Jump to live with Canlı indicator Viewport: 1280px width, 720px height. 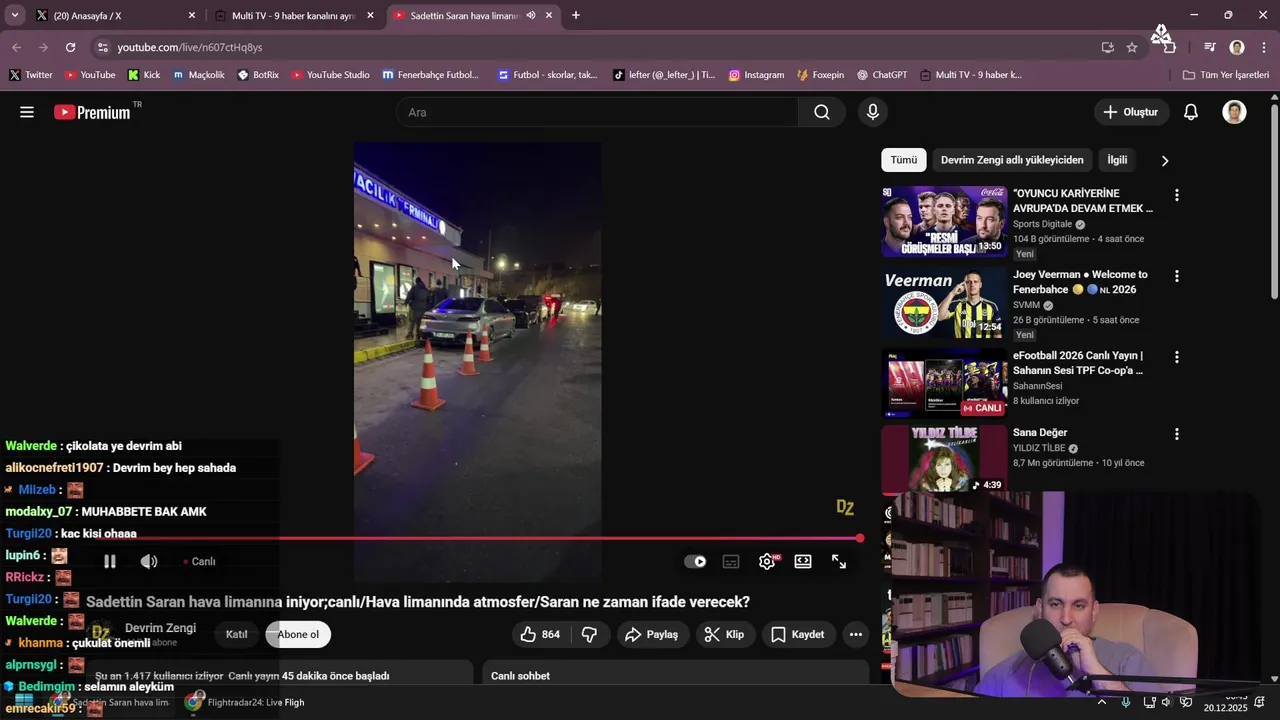[199, 562]
